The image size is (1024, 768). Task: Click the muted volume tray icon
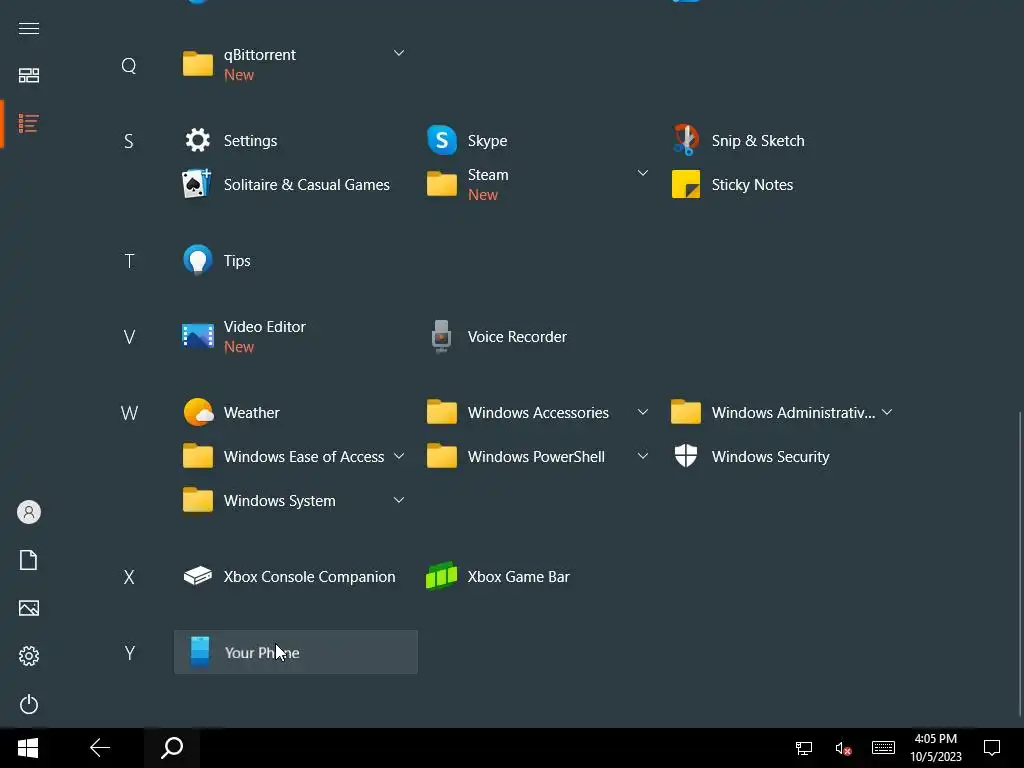tap(843, 748)
